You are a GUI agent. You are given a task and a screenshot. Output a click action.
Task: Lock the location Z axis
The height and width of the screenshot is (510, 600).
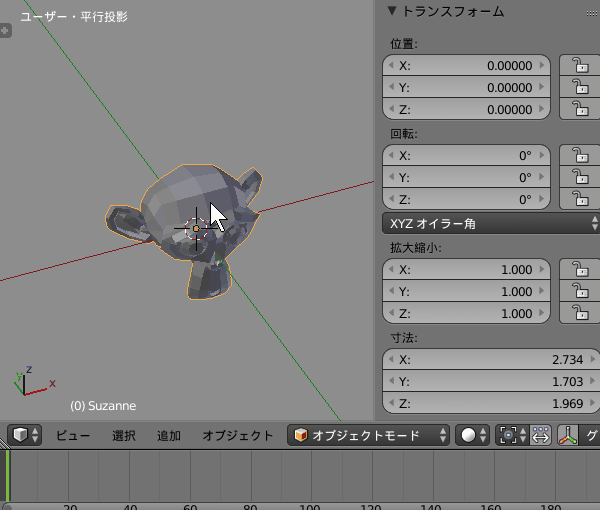pyautogui.click(x=580, y=109)
